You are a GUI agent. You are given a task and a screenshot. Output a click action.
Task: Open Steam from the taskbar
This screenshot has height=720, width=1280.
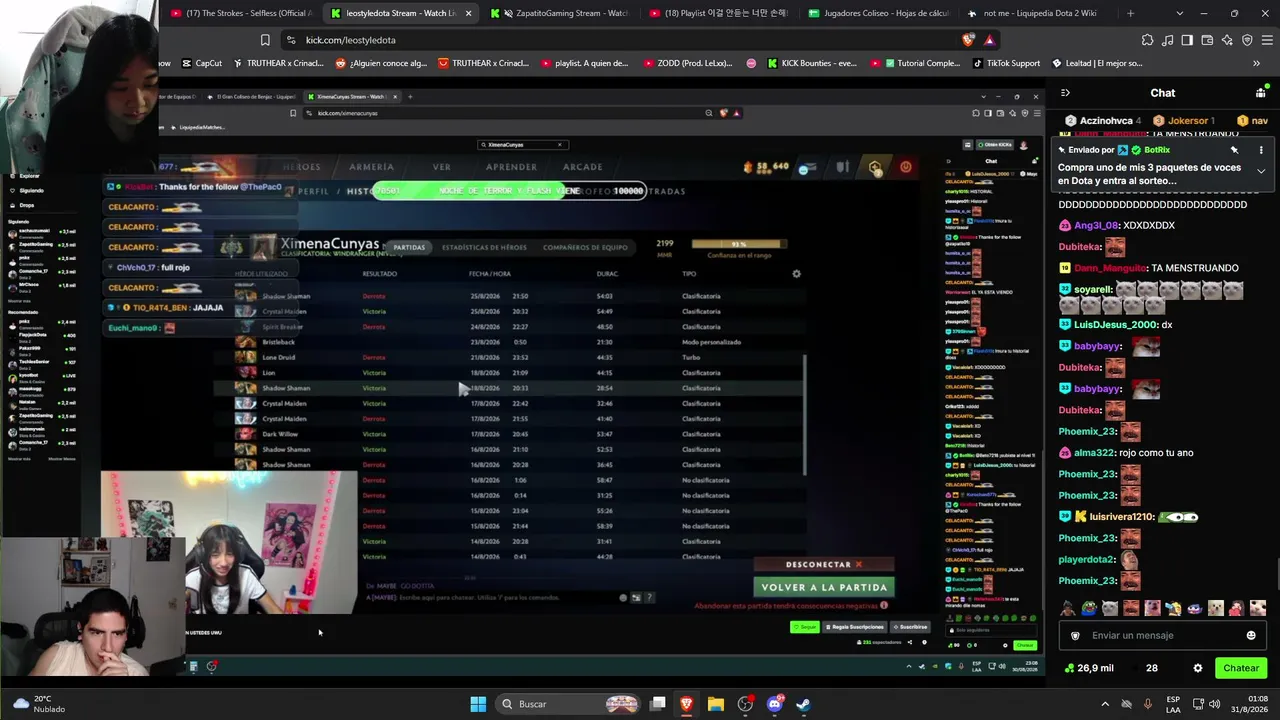(x=803, y=704)
